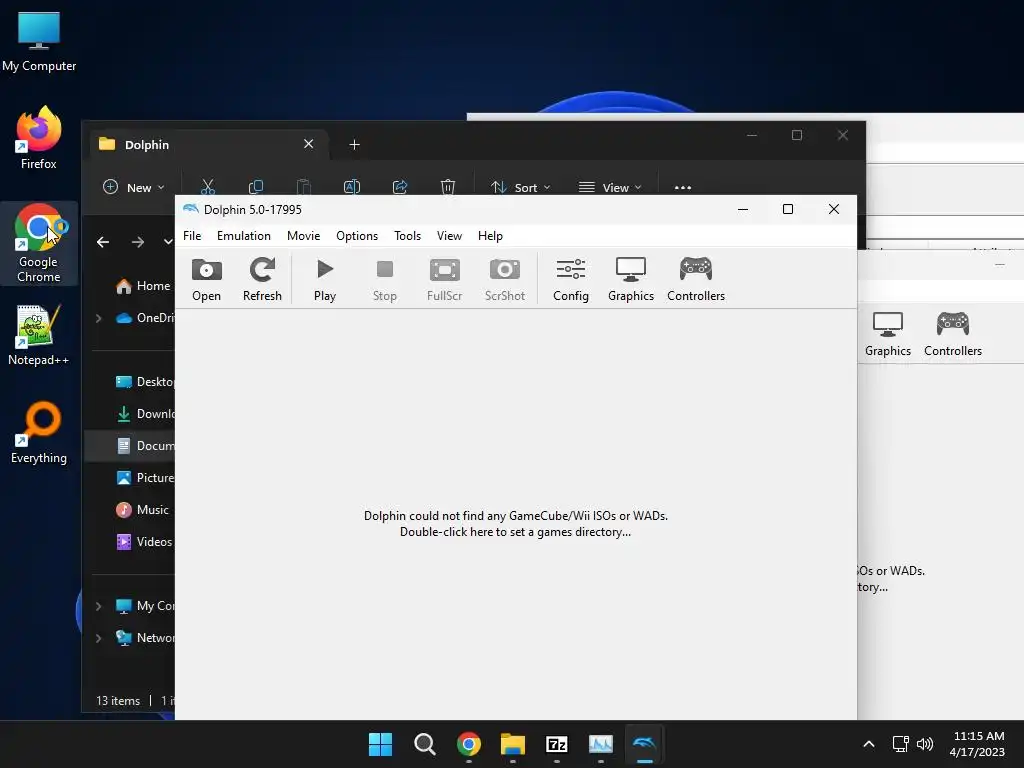Open the Windows Start menu
Viewport: 1024px width, 768px height.
380,744
